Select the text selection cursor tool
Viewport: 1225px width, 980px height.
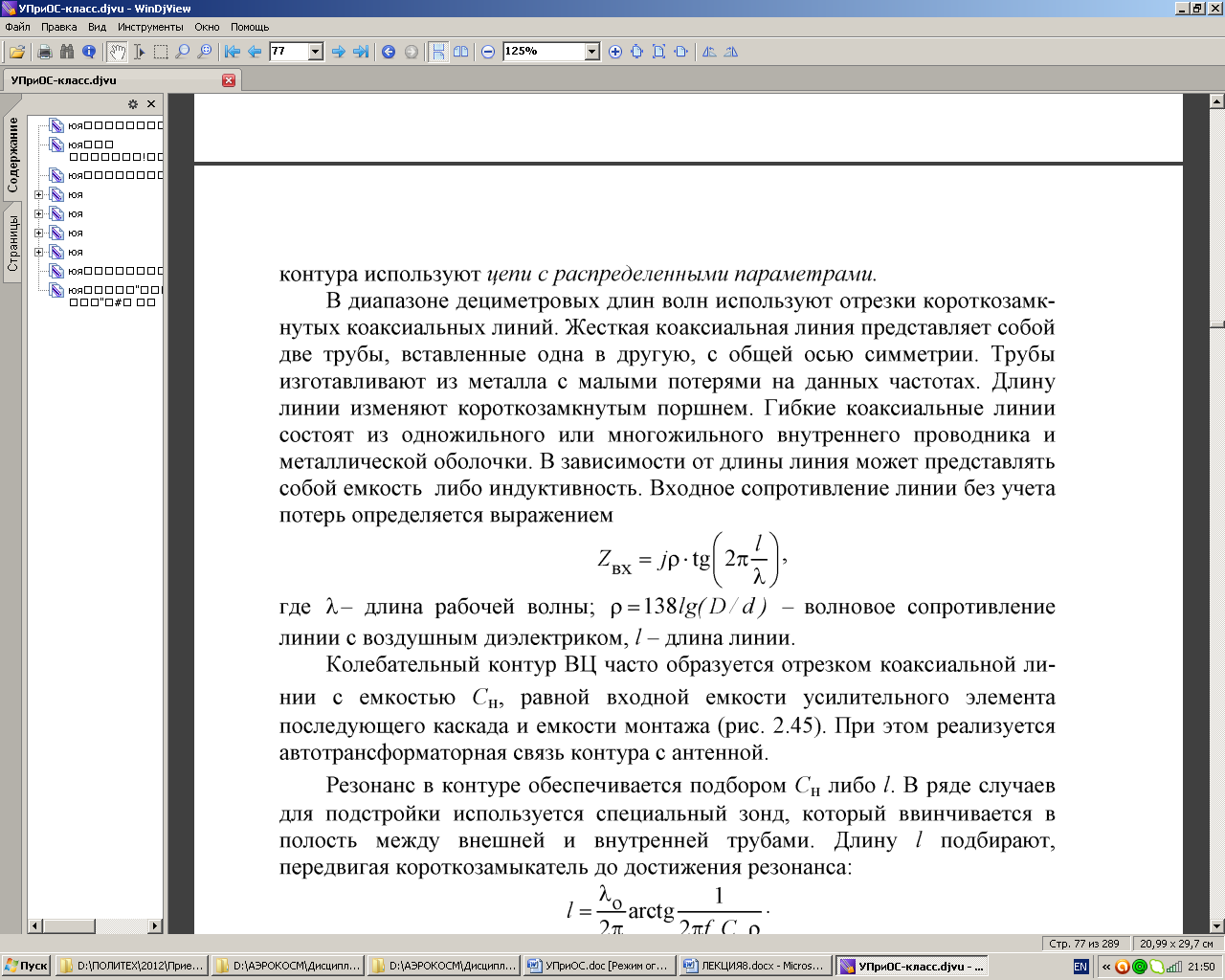pyautogui.click(x=139, y=52)
